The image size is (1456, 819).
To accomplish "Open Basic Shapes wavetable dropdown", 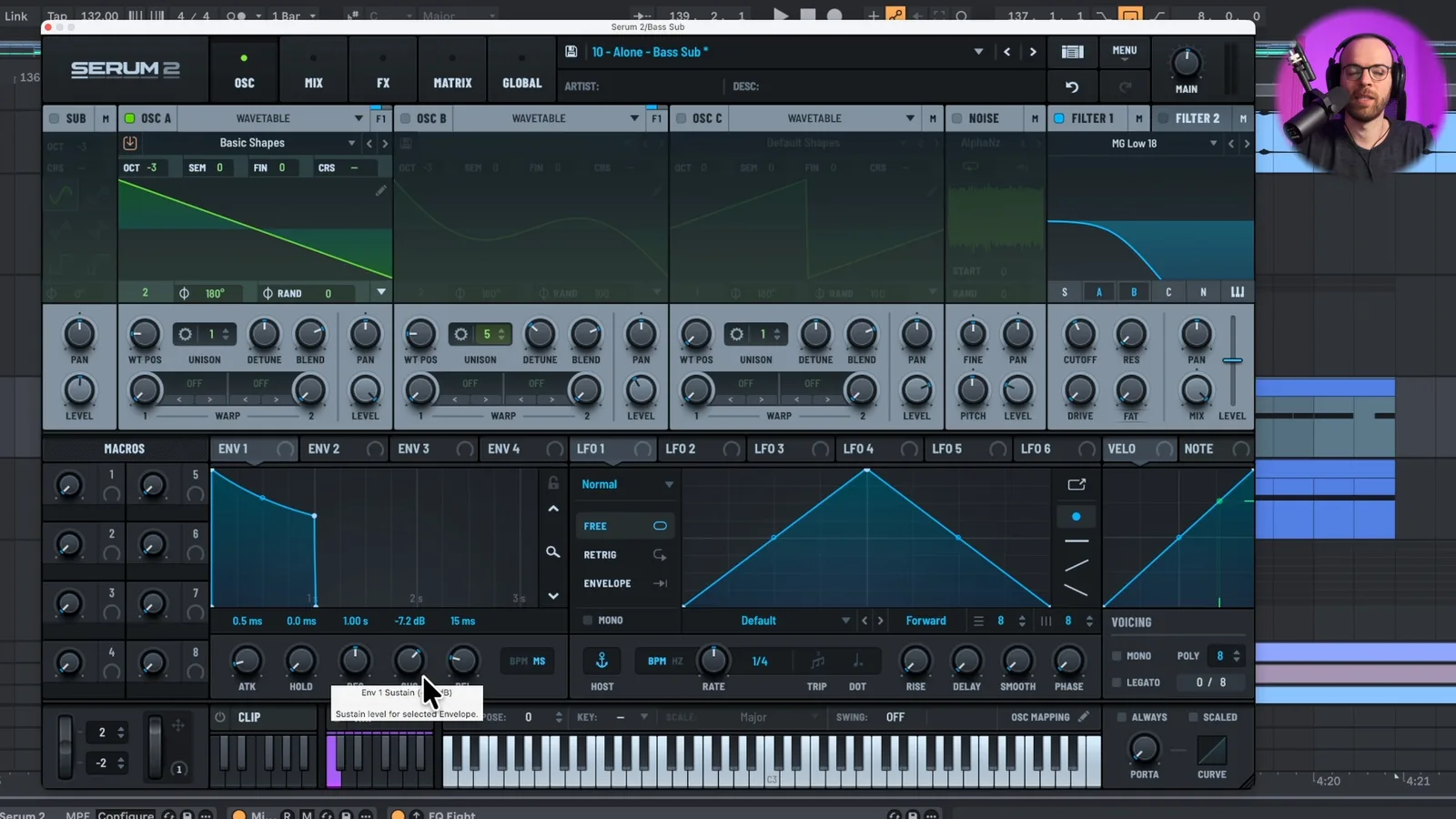I will click(x=351, y=144).
